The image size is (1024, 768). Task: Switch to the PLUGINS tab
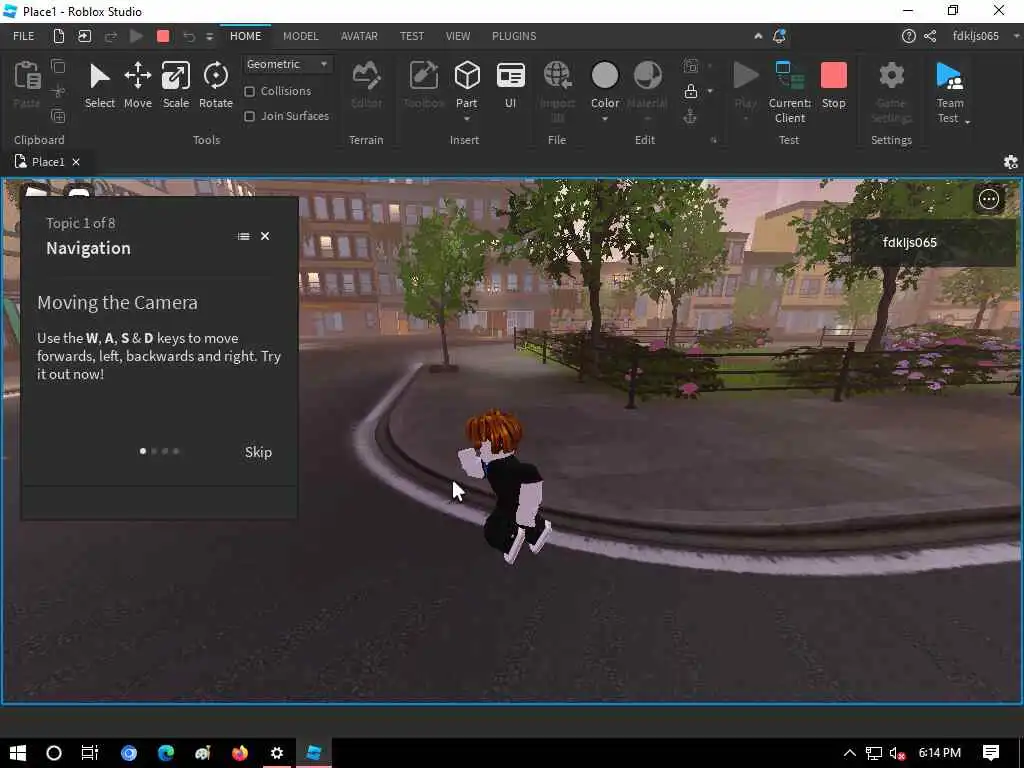coord(514,36)
